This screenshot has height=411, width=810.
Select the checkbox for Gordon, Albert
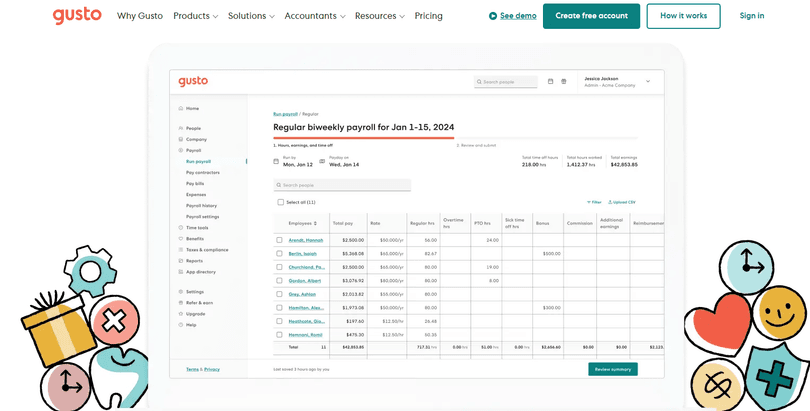click(x=280, y=281)
